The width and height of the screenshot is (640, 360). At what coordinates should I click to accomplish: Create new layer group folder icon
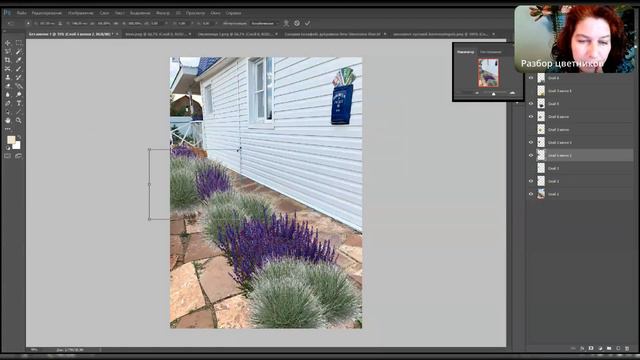coord(609,348)
